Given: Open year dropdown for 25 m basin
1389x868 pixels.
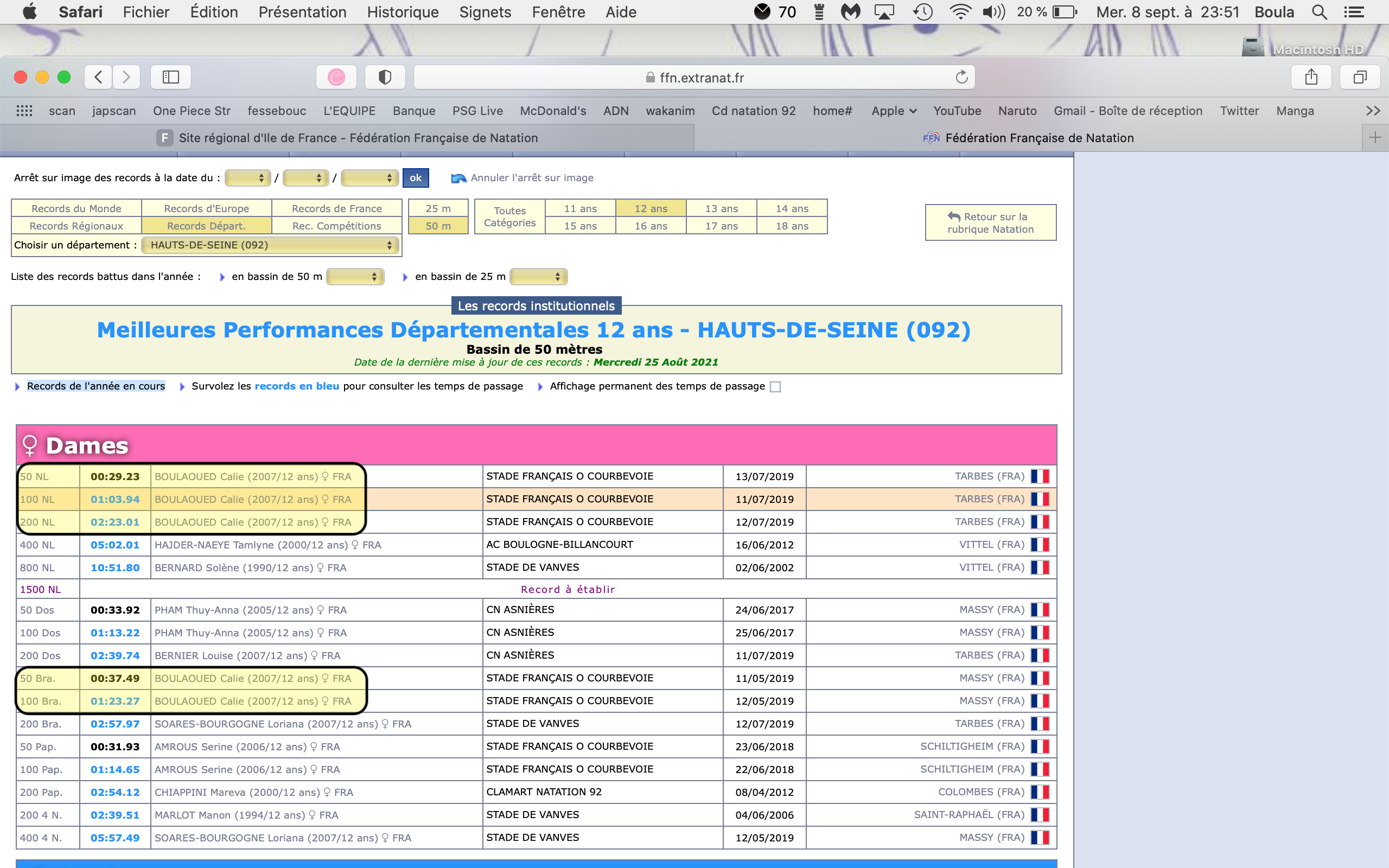Looking at the screenshot, I should coord(538,277).
